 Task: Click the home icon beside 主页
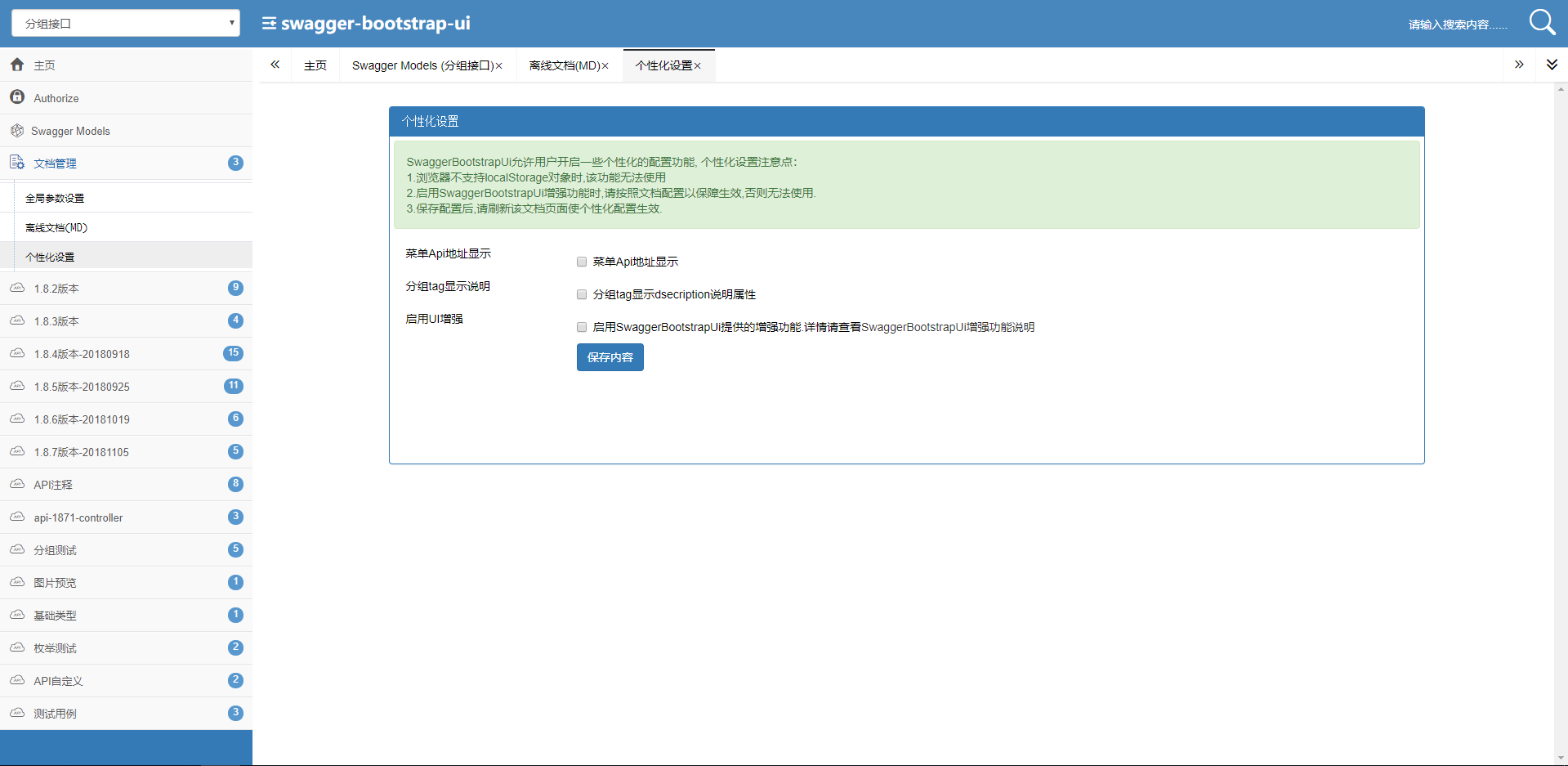[17, 65]
